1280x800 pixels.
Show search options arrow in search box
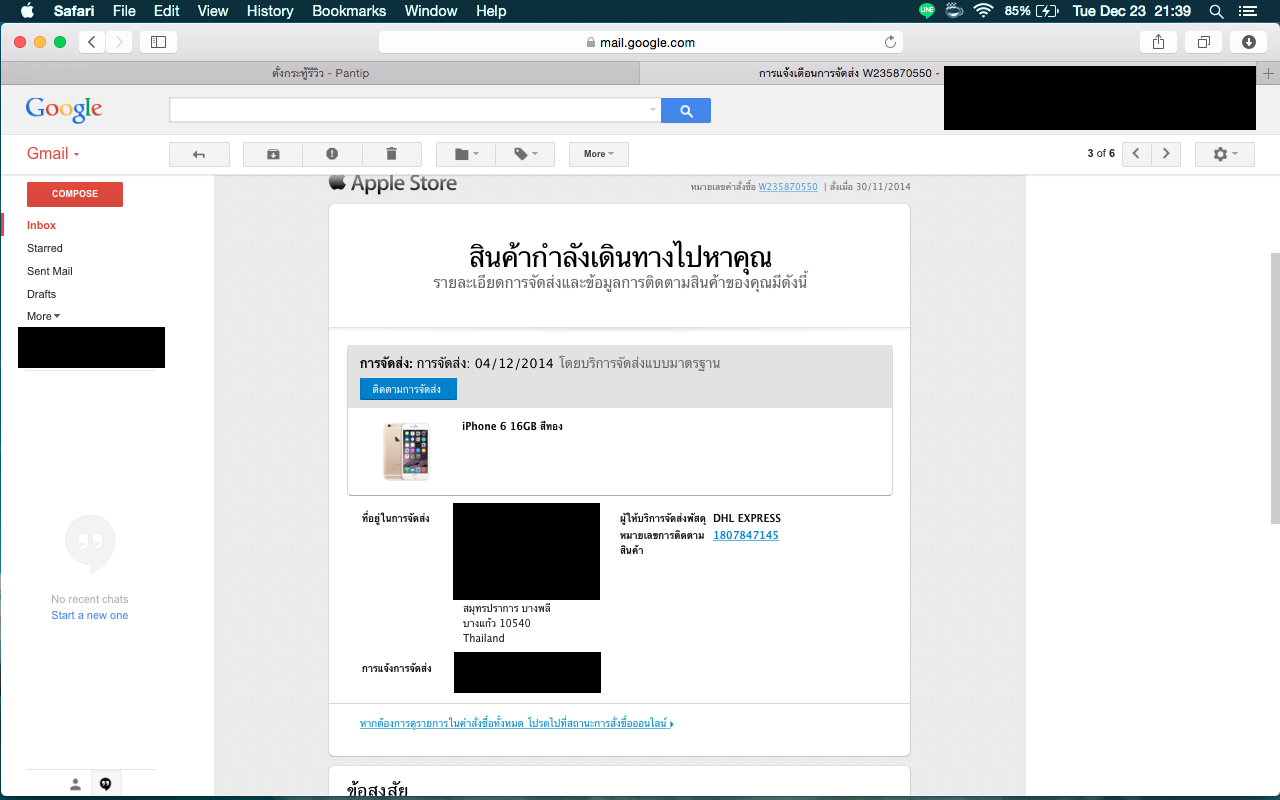click(653, 110)
